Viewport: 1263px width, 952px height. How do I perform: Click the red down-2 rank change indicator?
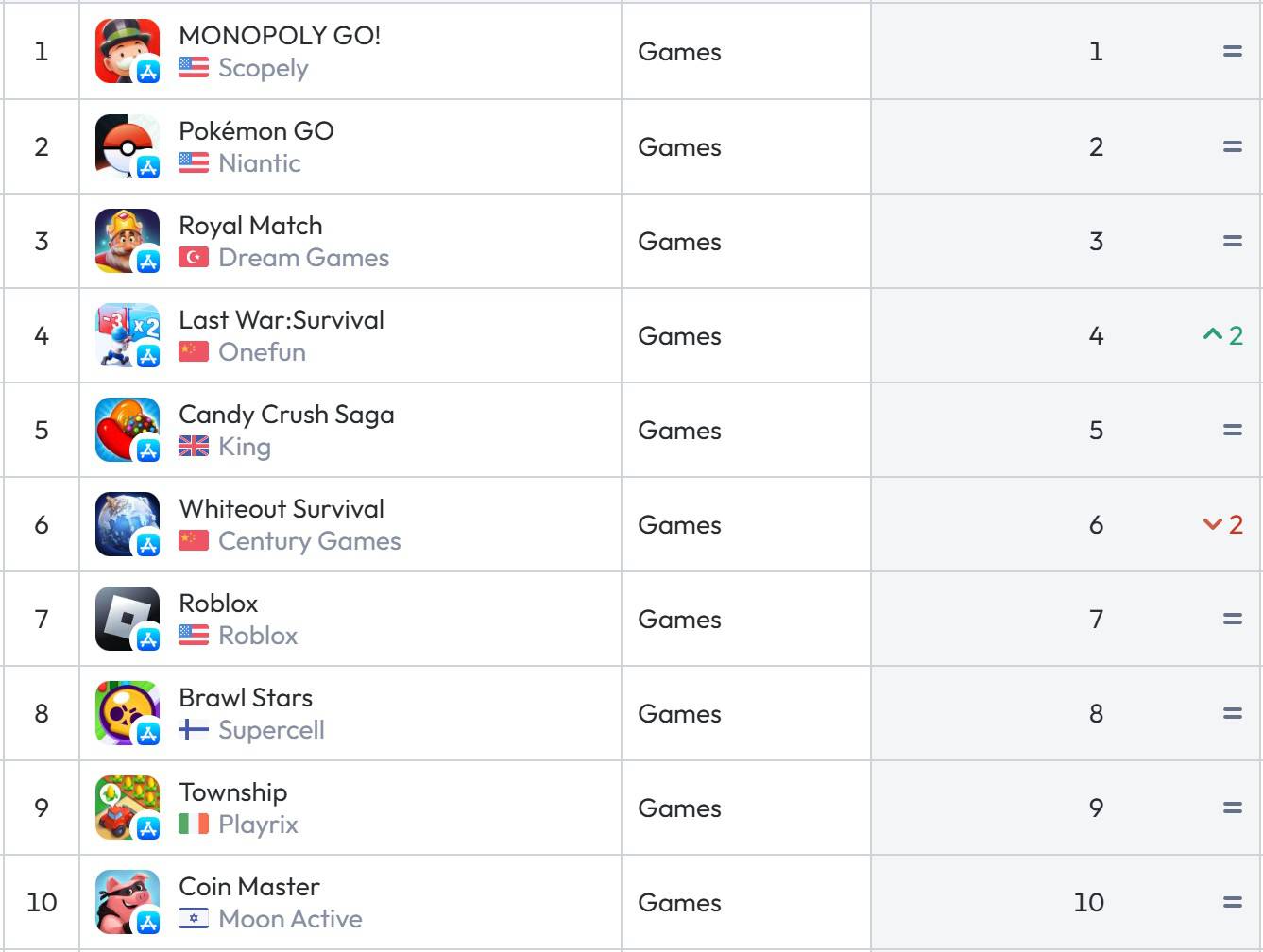(1222, 524)
